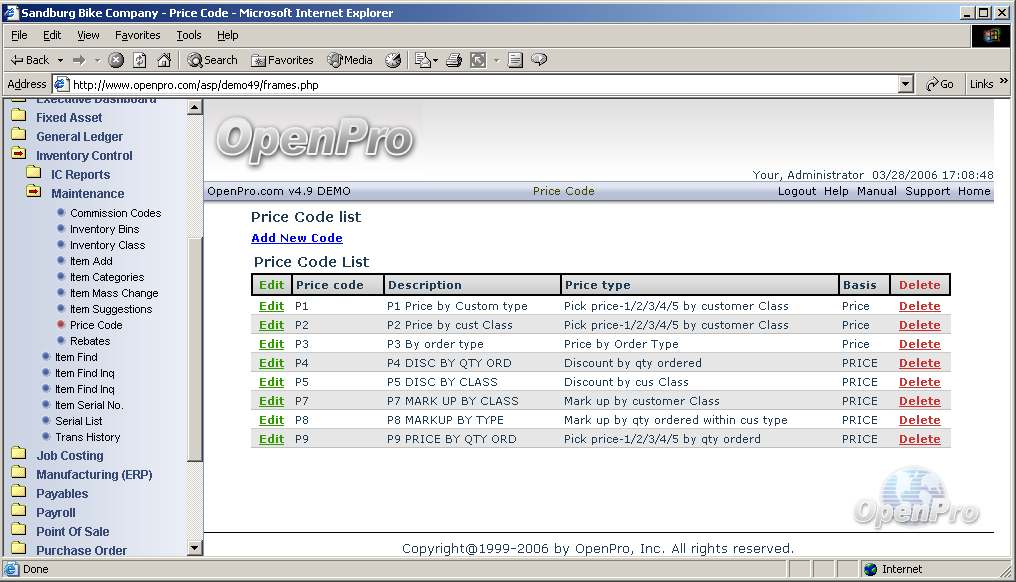Click Edit for price code P4
This screenshot has height=582, width=1016.
tap(271, 363)
